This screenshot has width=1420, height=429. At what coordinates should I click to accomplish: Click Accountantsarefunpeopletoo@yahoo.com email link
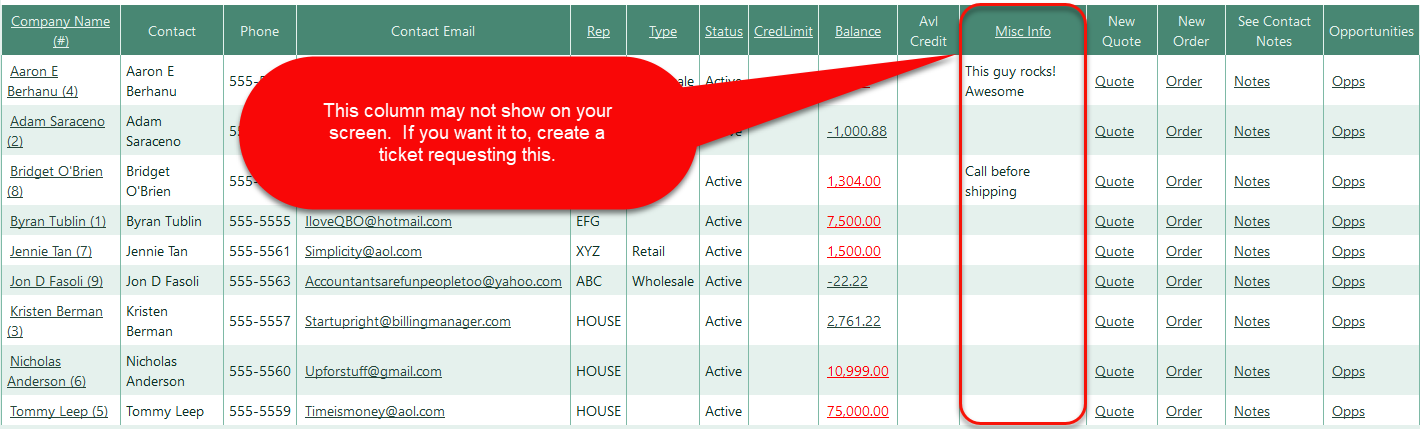(433, 281)
